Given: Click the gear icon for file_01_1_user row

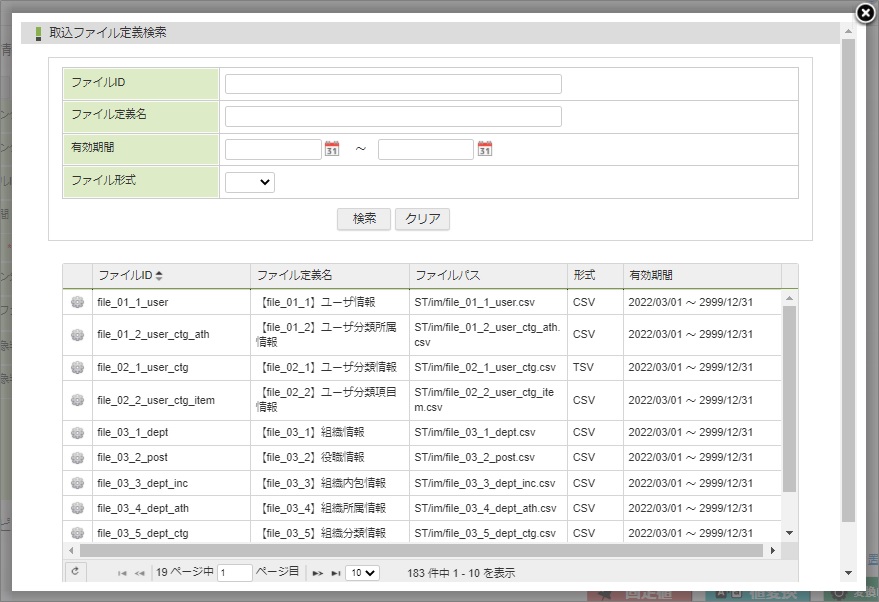Looking at the screenshot, I should point(77,301).
